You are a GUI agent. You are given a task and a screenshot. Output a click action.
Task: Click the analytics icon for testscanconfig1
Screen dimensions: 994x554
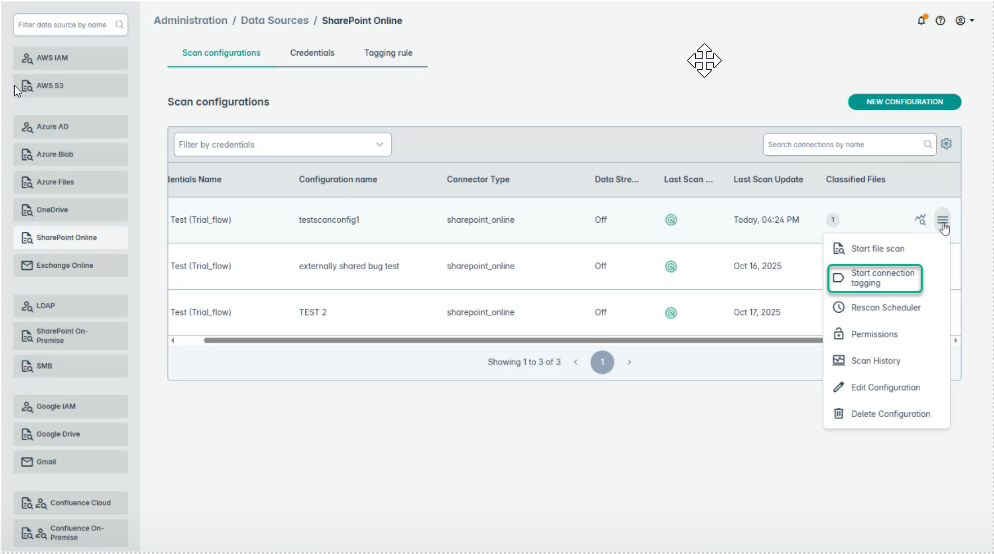920,220
